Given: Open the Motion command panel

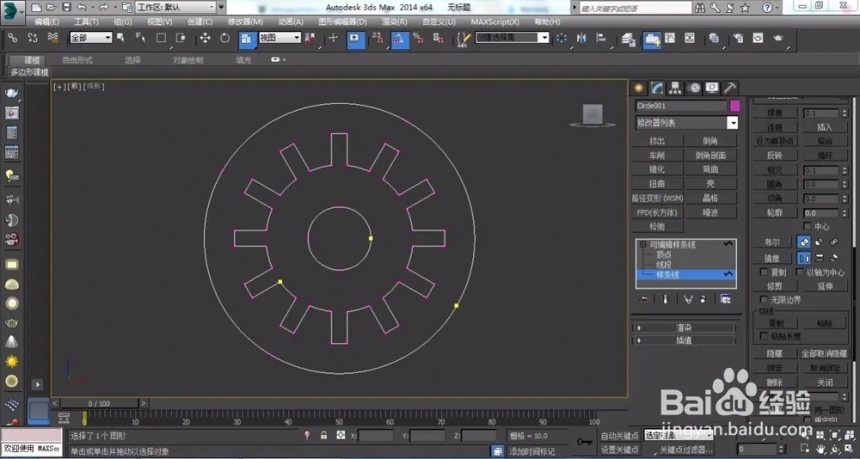Looking at the screenshot, I should 694,88.
